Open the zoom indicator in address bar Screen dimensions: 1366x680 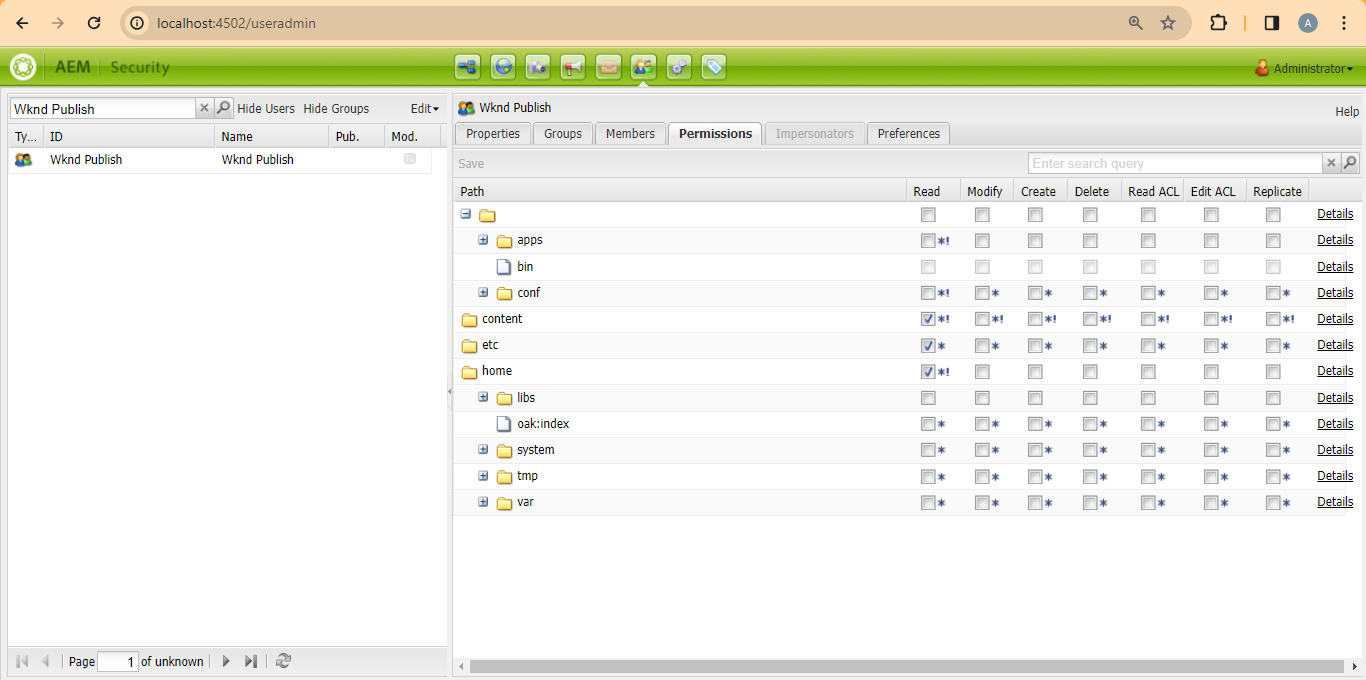[1135, 23]
